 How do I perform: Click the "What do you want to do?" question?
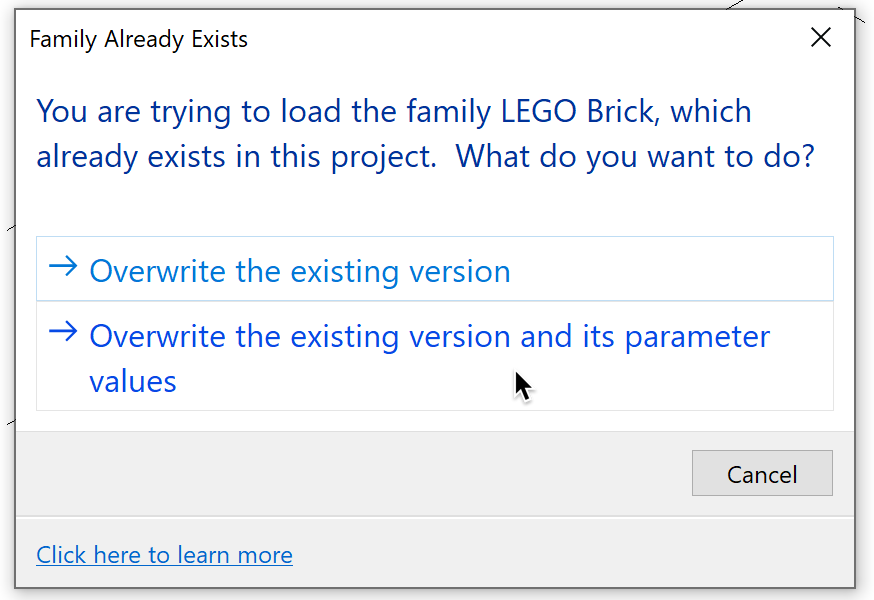[636, 157]
